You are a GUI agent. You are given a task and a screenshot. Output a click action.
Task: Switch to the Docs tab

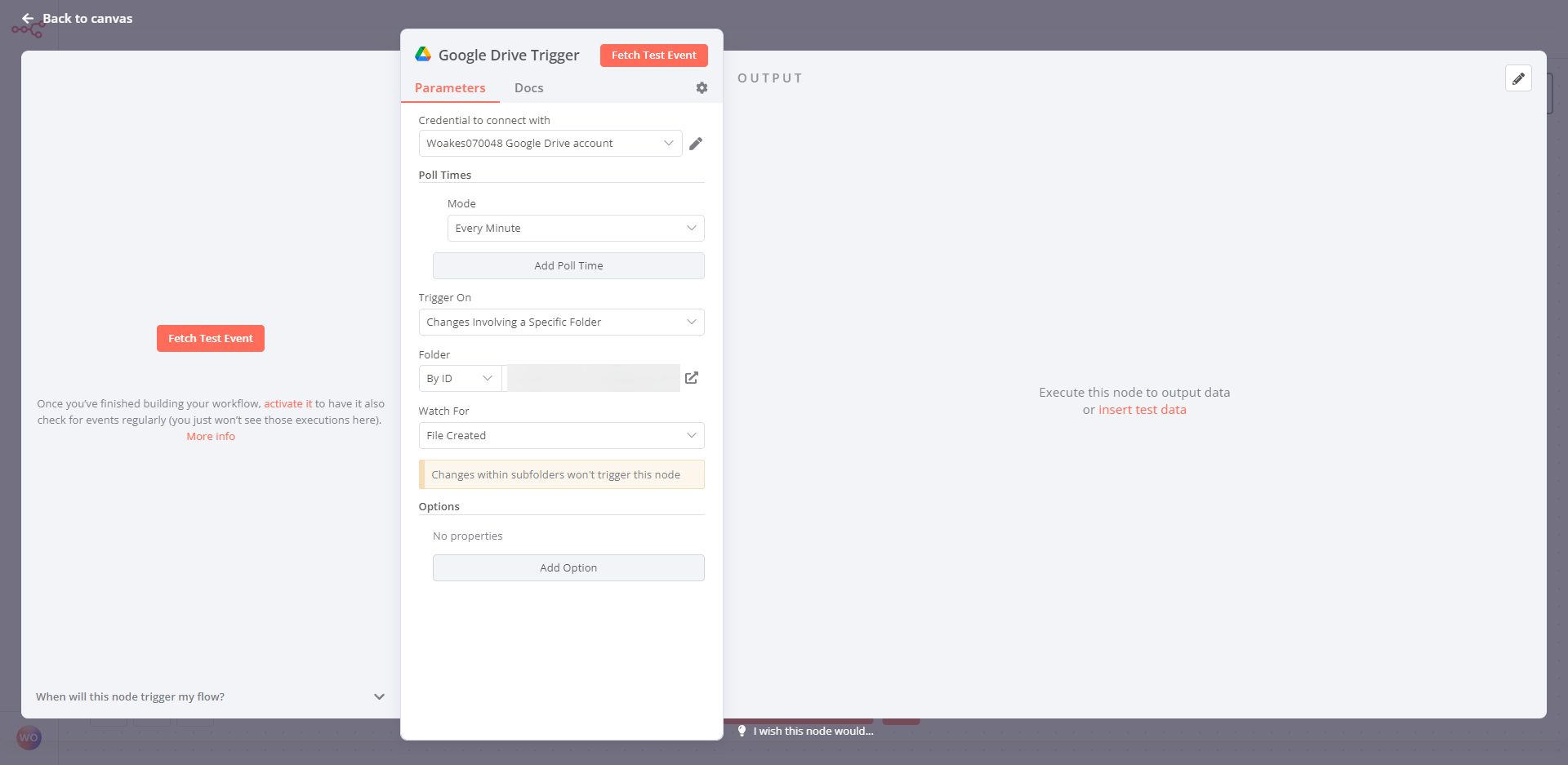(x=528, y=88)
